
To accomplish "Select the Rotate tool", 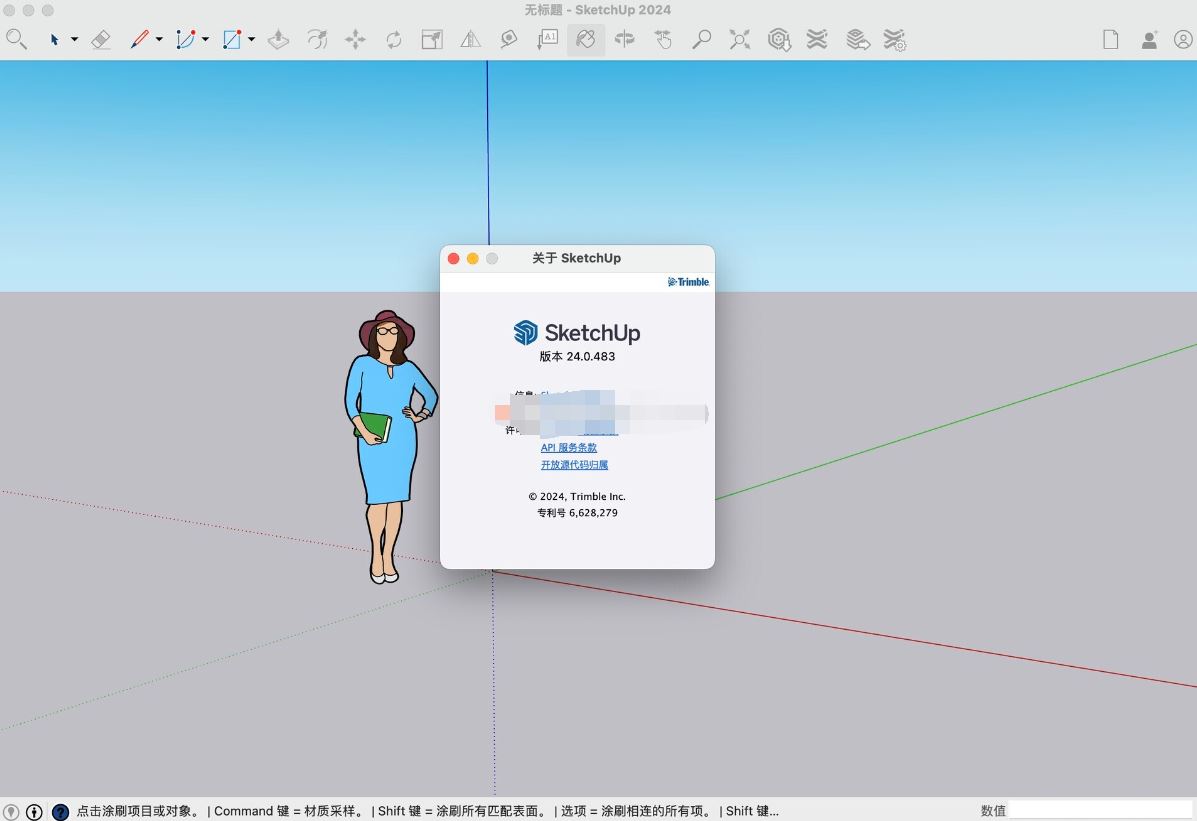I will tap(394, 39).
